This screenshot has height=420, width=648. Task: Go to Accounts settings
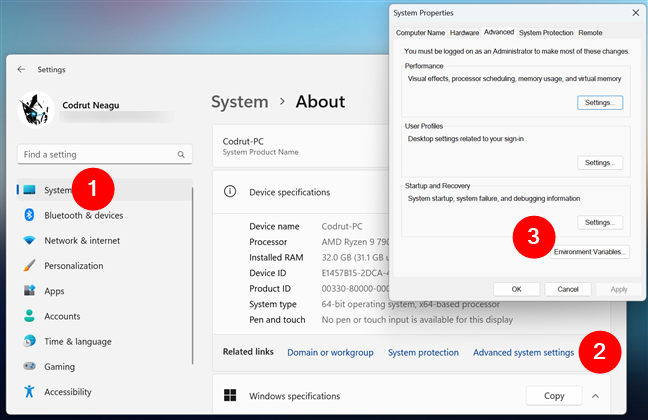point(105,316)
